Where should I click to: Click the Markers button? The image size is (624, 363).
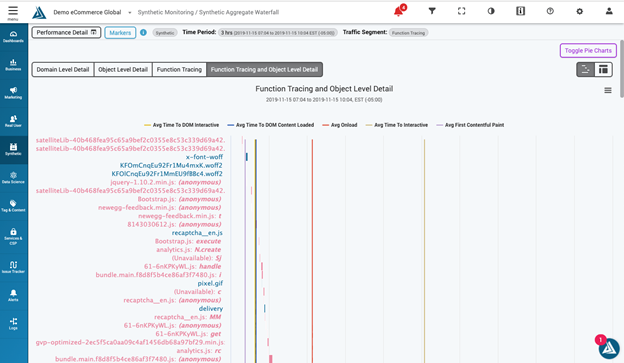(x=120, y=33)
